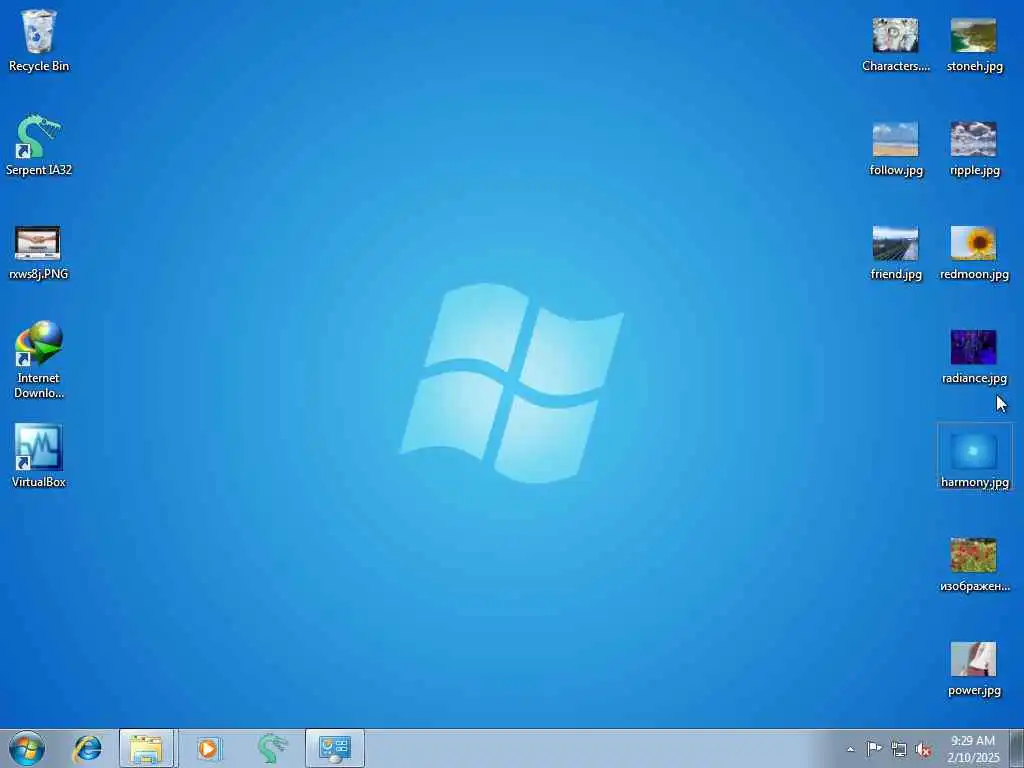Open the network status tray icon
This screenshot has height=768, width=1024.
[x=899, y=749]
